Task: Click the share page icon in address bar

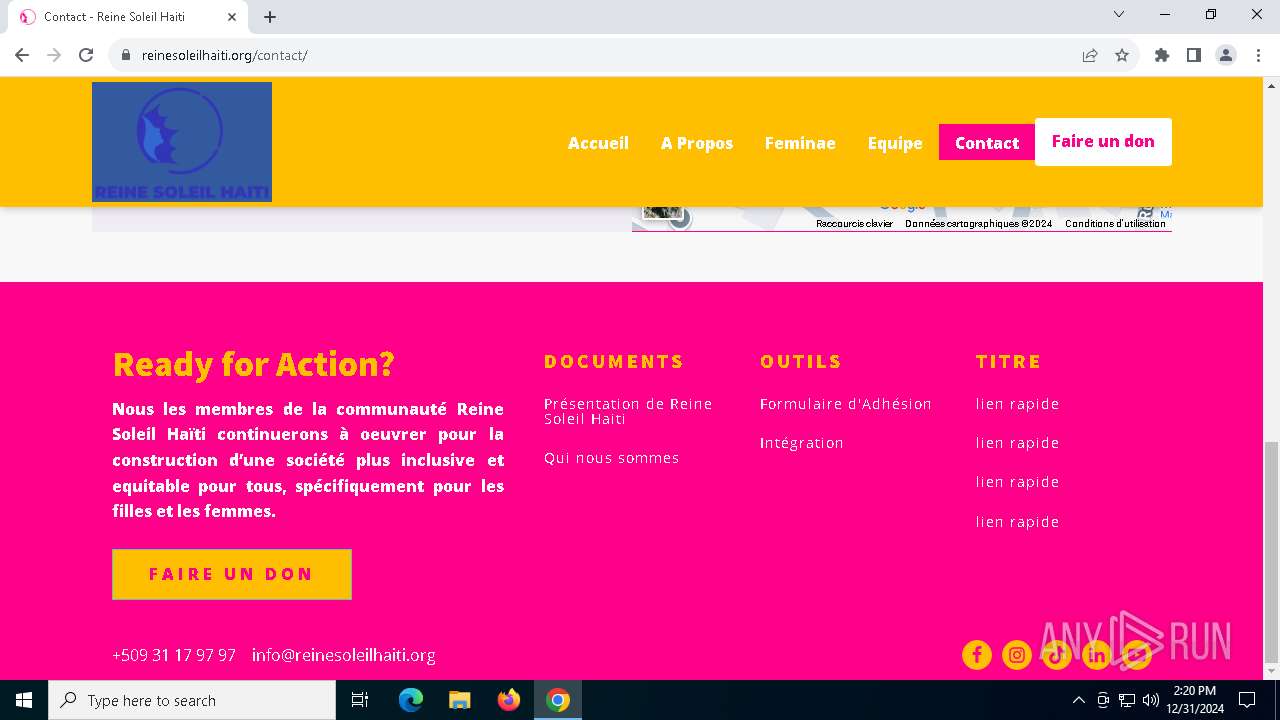Action: (x=1090, y=55)
